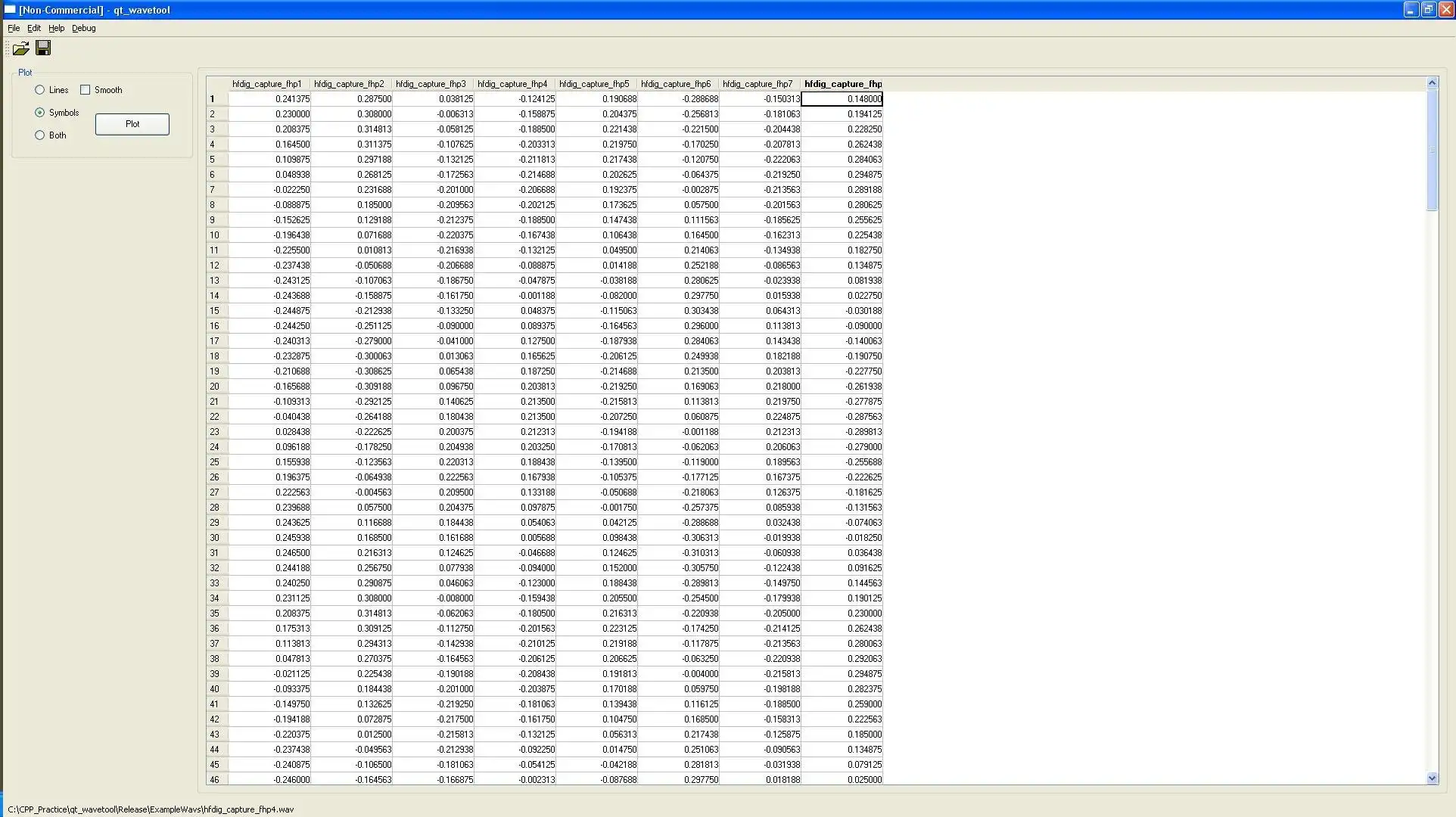Select the Lines radio button
This screenshot has width=1456, height=817.
pos(40,90)
